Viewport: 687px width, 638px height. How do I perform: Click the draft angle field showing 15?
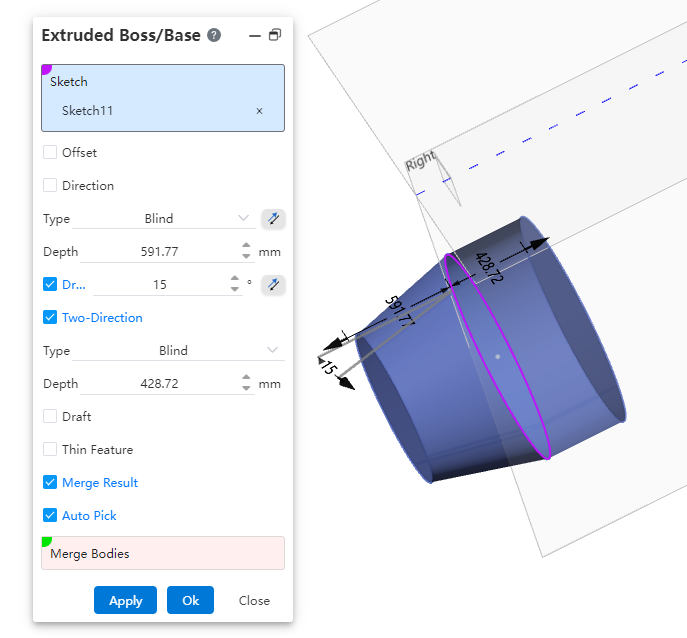(160, 284)
